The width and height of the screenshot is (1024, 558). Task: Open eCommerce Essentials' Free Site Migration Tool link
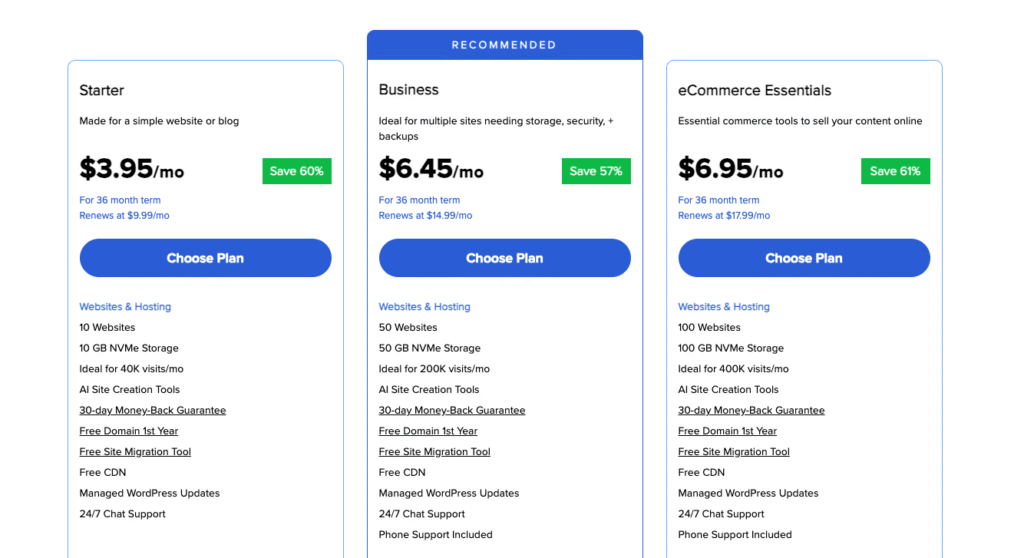734,452
